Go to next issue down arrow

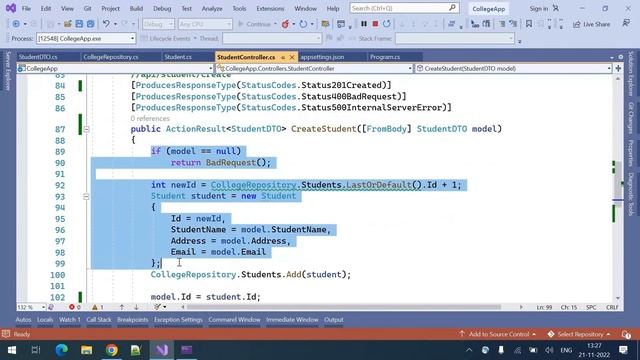[136, 307]
